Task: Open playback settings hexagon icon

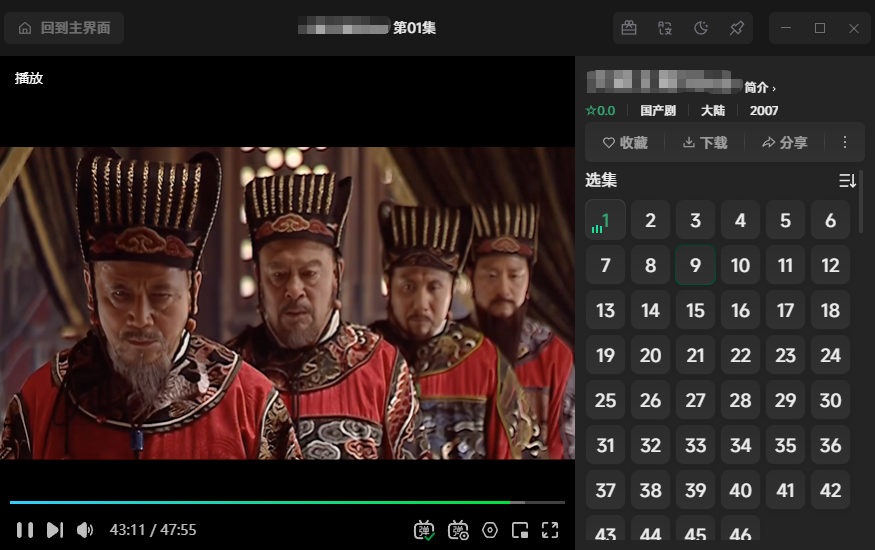Action: pyautogui.click(x=490, y=530)
